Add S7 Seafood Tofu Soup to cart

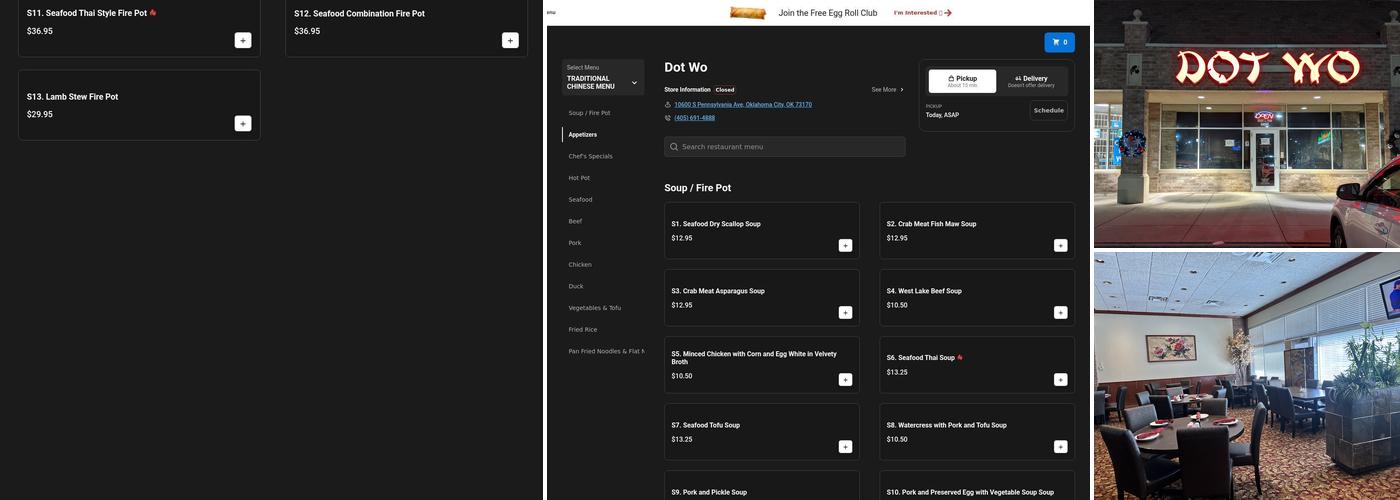845,447
